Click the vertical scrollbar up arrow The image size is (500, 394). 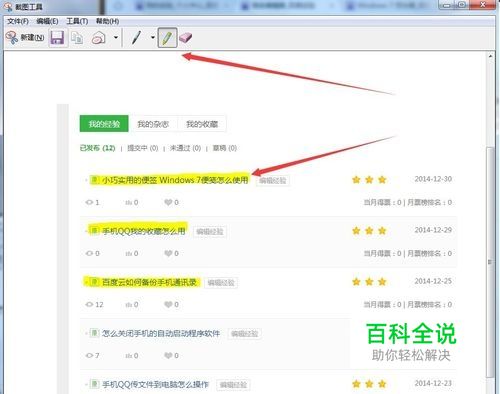(x=490, y=56)
